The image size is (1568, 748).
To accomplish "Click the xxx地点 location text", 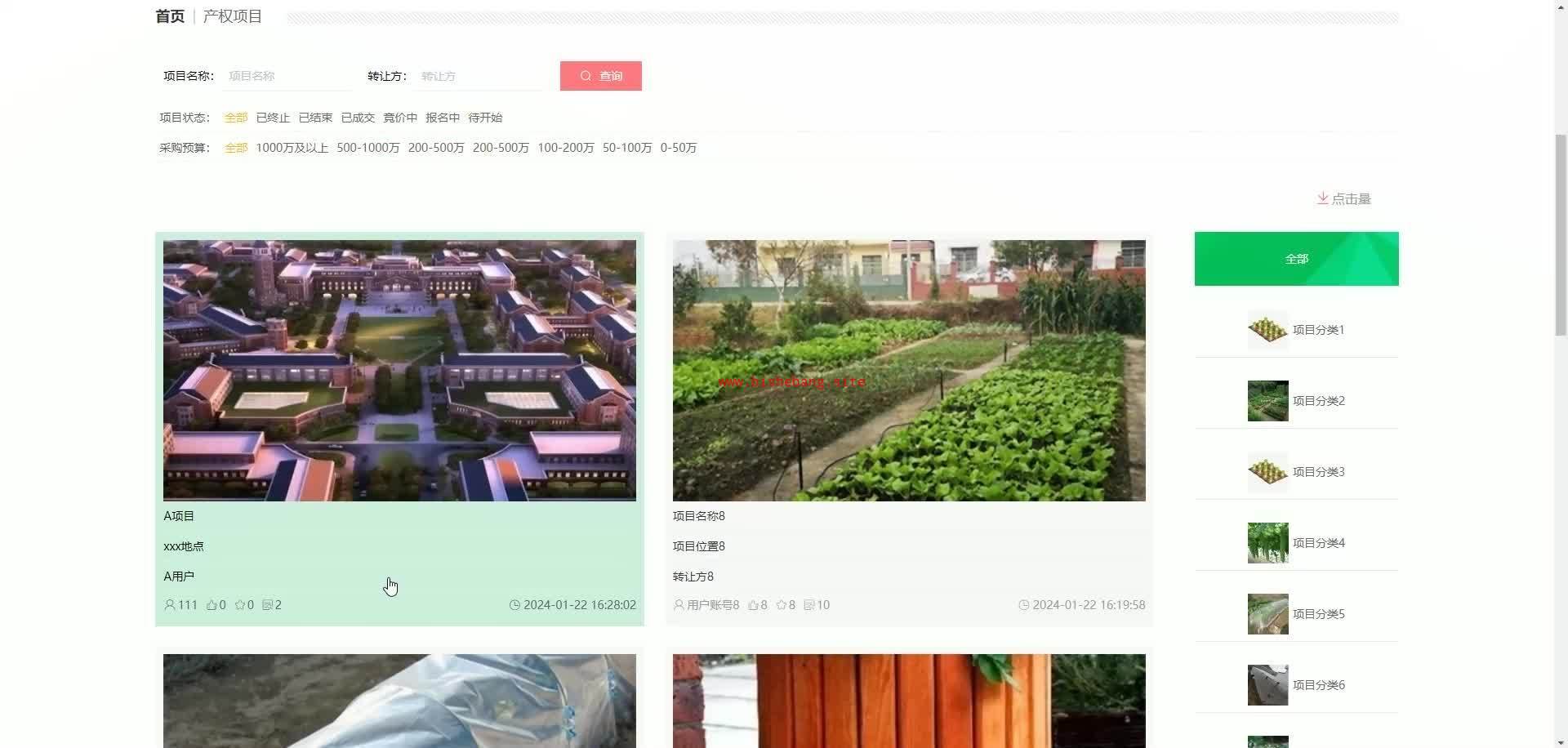I will click(x=184, y=546).
